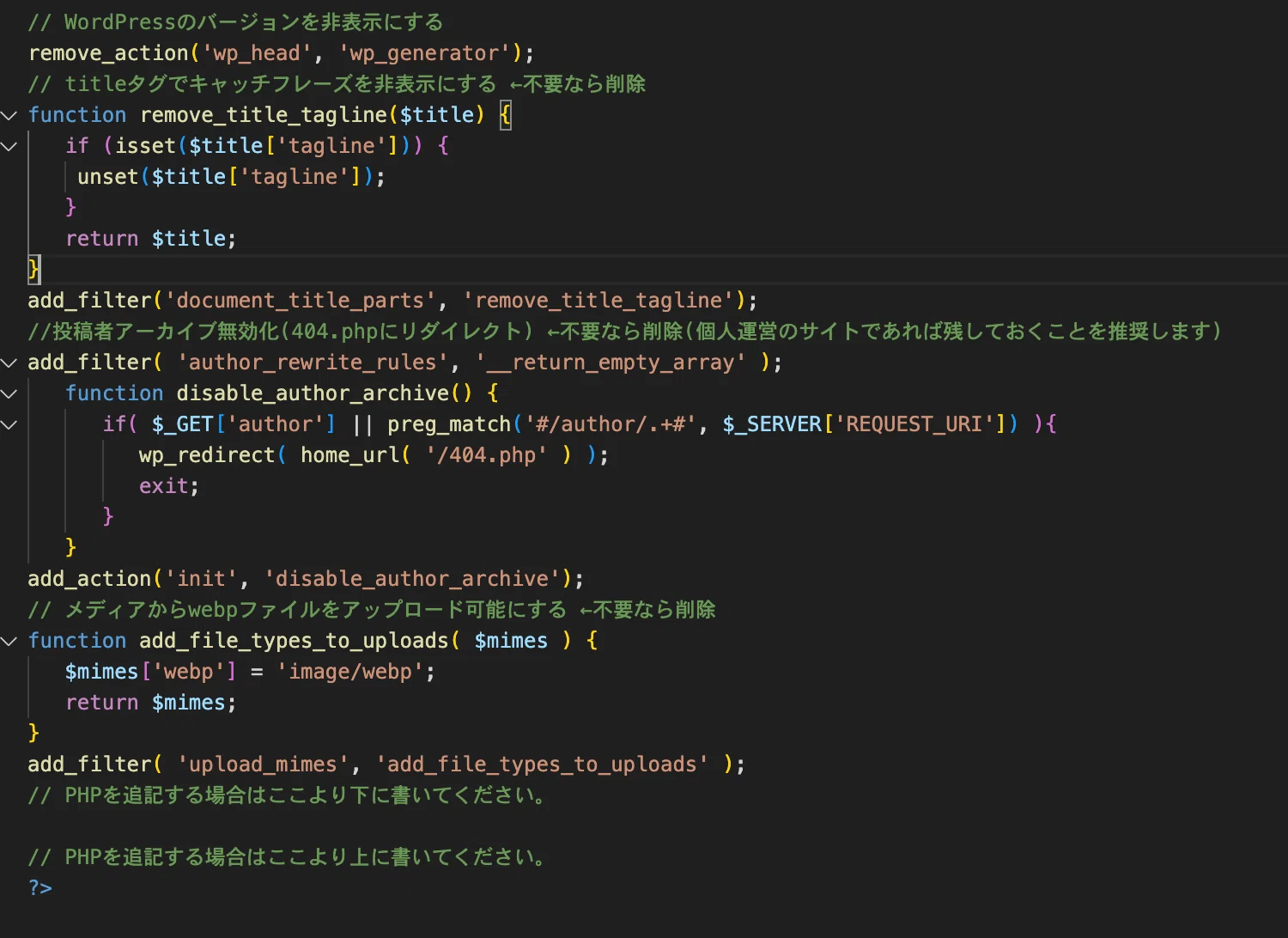Image resolution: width=1288 pixels, height=938 pixels.
Task: Click the '#/author/.+#' regex string
Action: 611,424
